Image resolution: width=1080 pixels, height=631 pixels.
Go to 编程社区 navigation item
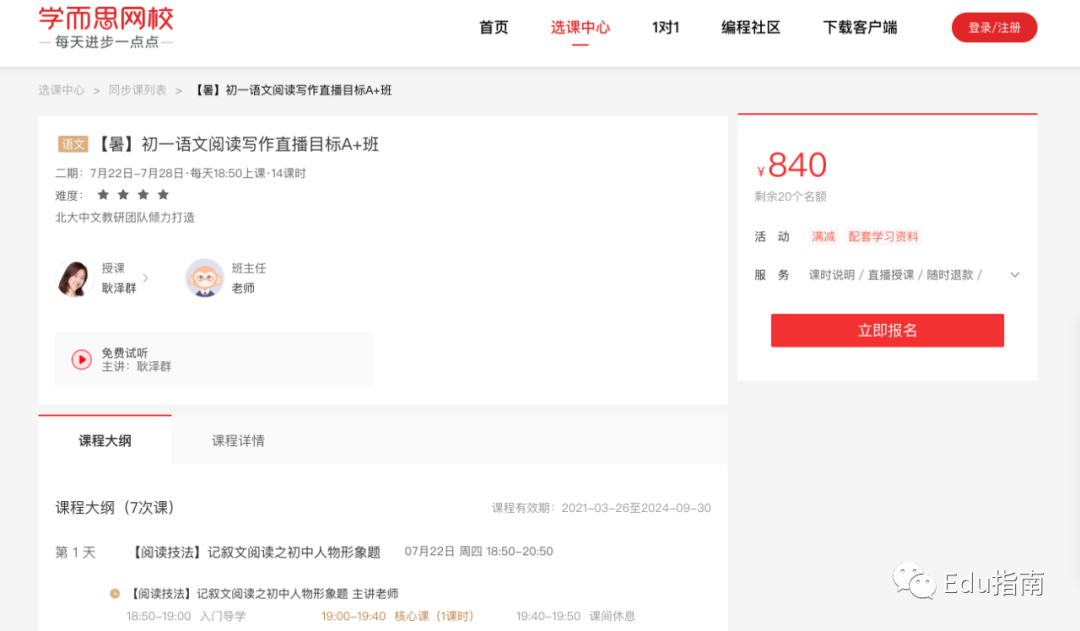(x=751, y=28)
